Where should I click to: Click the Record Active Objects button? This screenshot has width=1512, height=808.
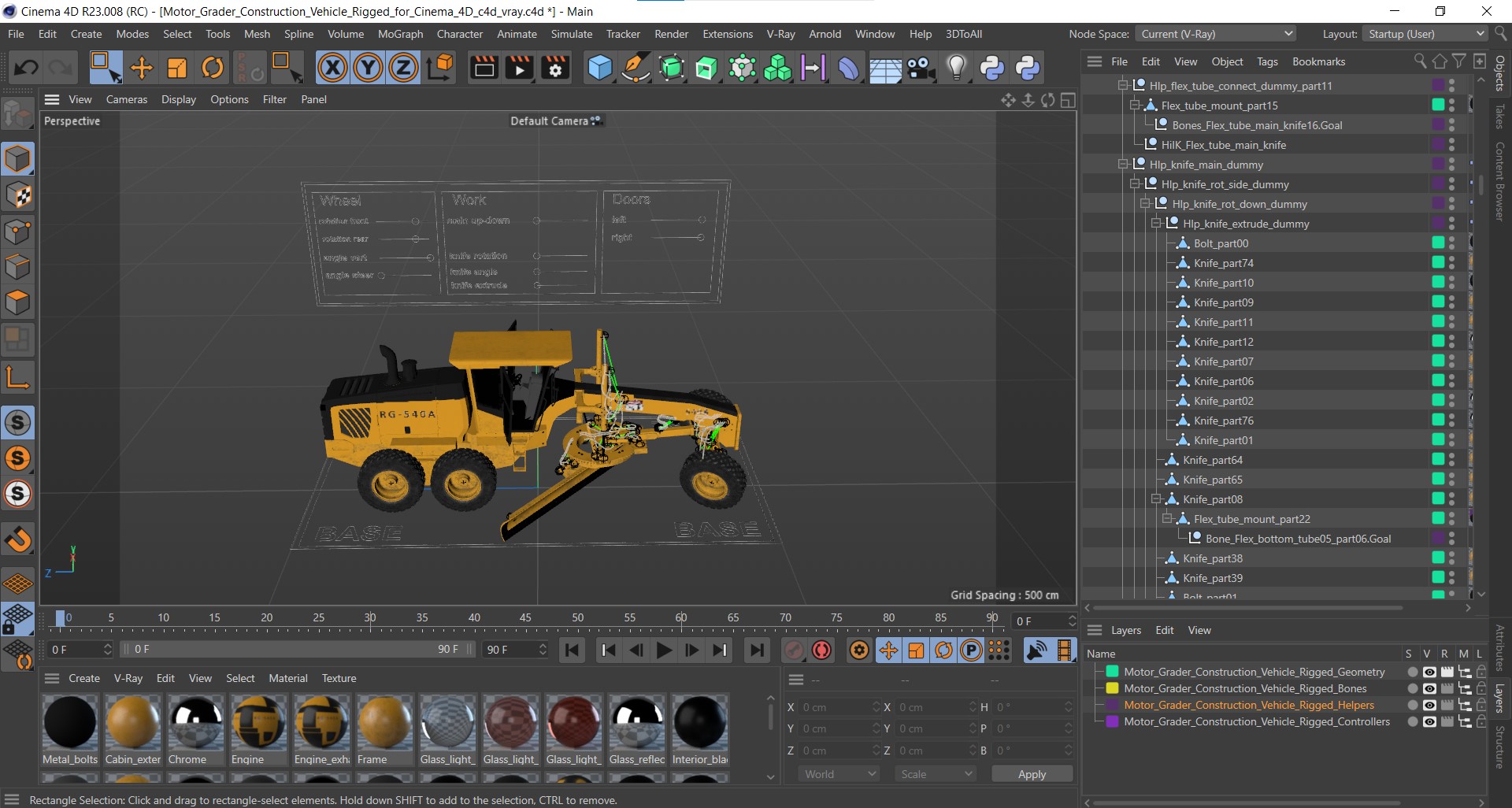pyautogui.click(x=794, y=650)
